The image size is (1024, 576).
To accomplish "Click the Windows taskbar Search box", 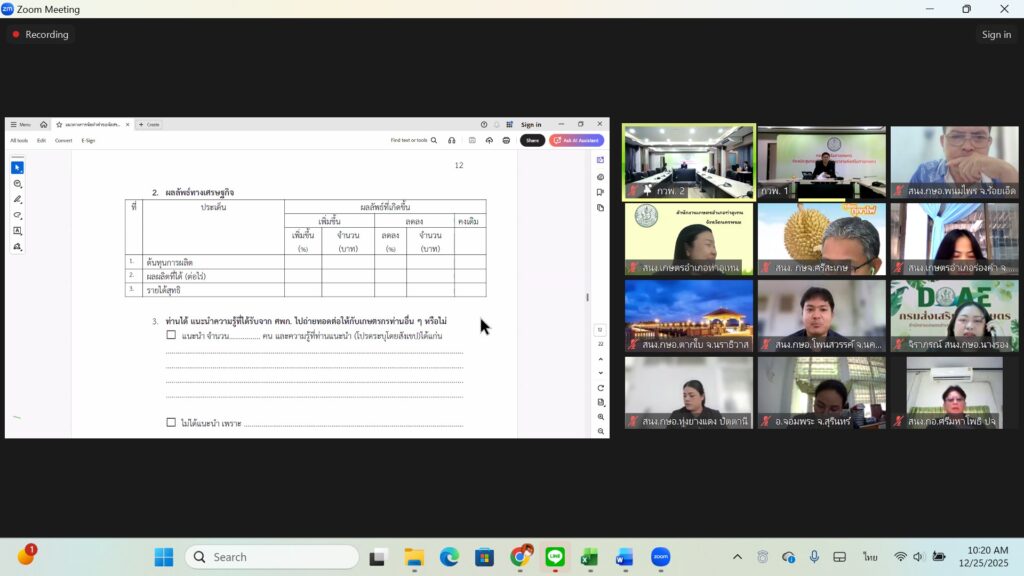I will [x=272, y=557].
